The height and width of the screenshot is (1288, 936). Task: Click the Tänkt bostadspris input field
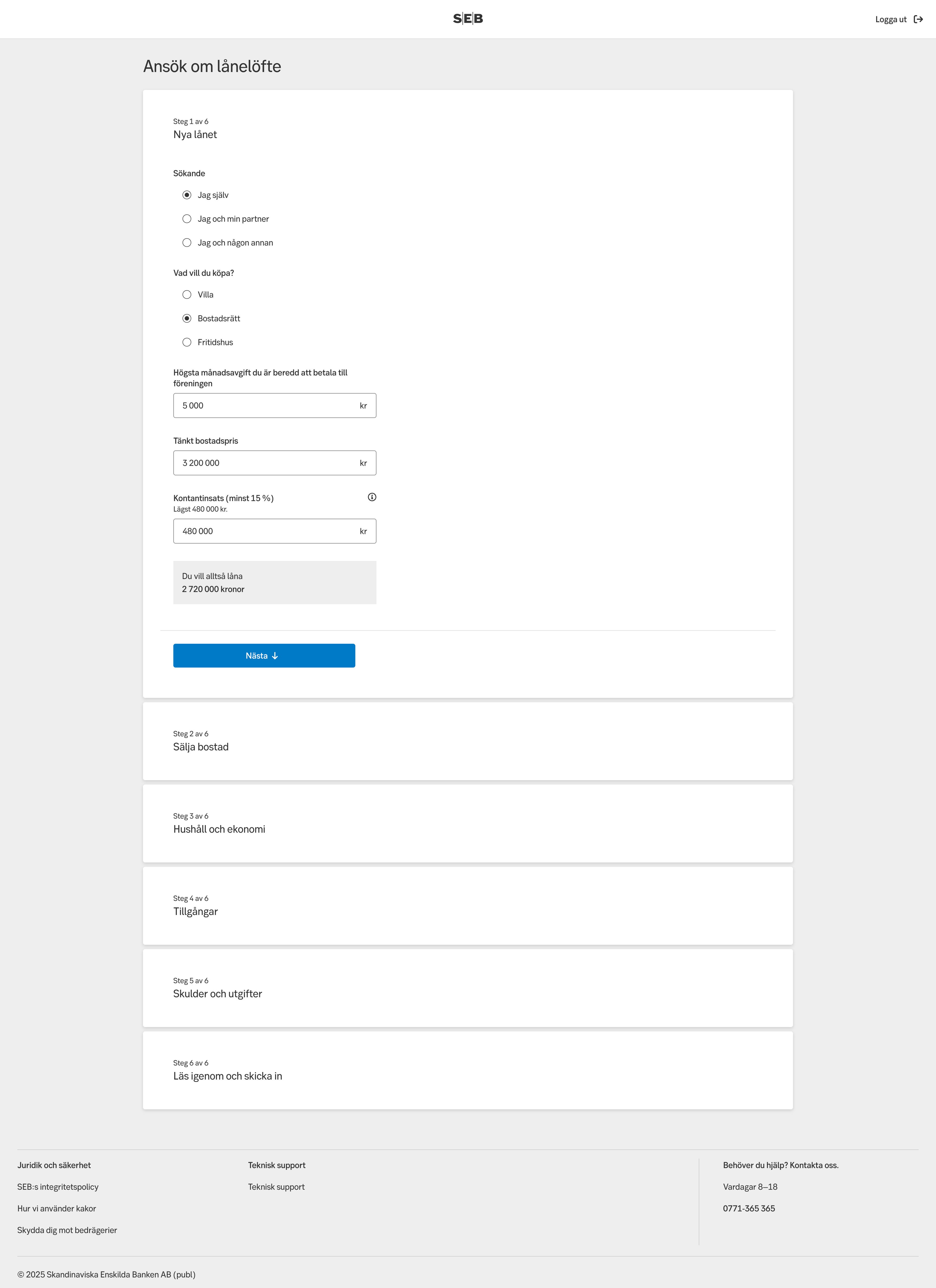(x=275, y=462)
